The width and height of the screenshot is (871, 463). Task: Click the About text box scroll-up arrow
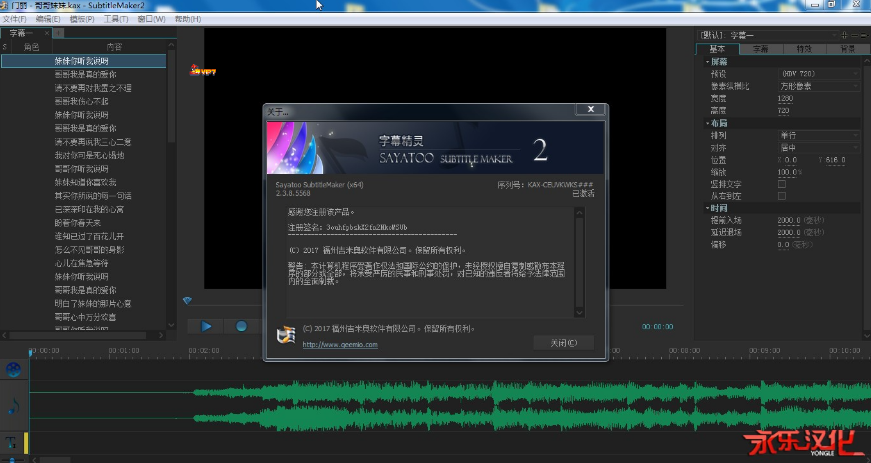pyautogui.click(x=579, y=213)
